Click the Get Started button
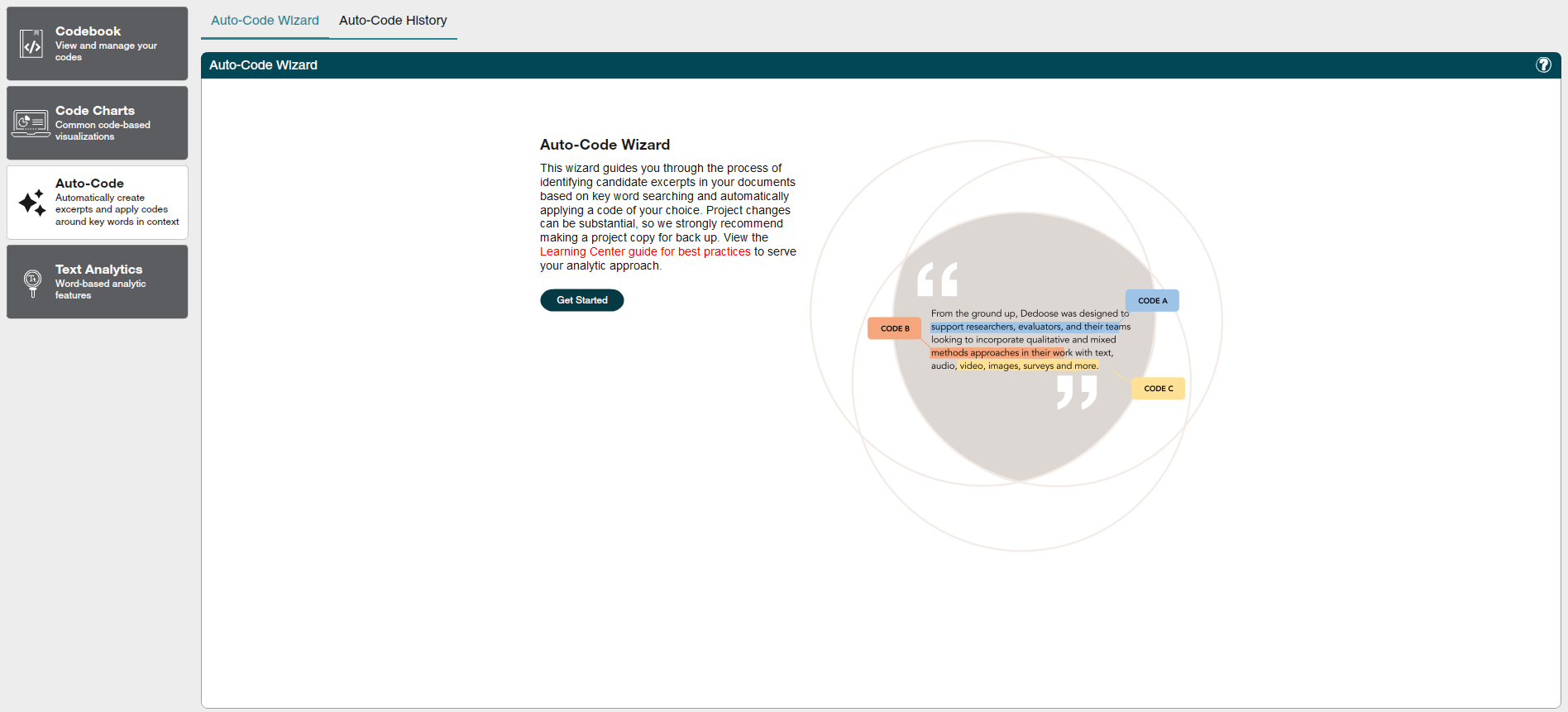 [x=582, y=300]
